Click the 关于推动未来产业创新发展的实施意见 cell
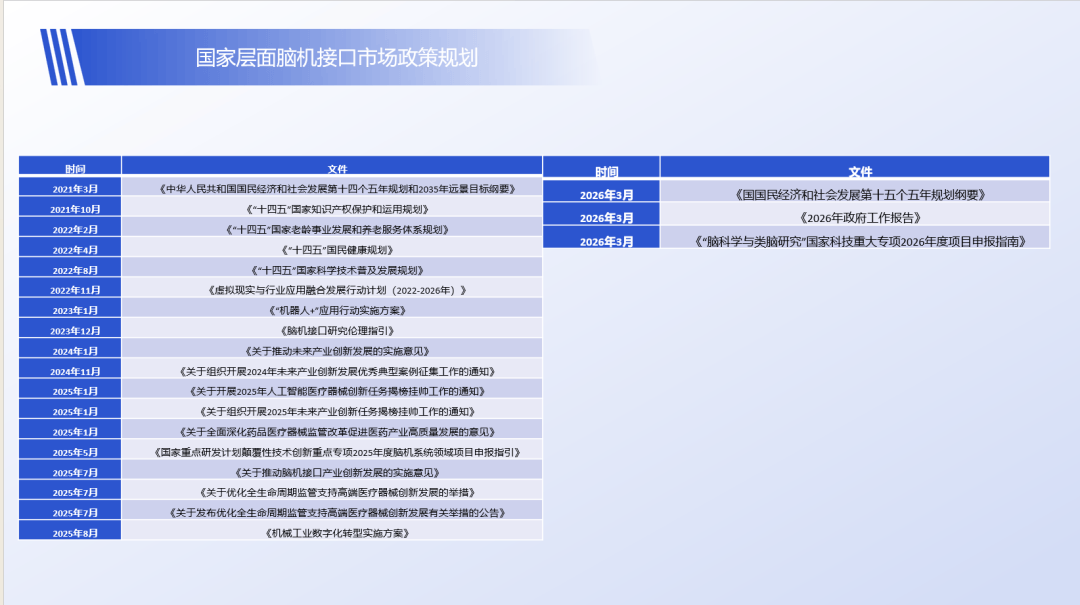This screenshot has height=605, width=1080. (332, 350)
